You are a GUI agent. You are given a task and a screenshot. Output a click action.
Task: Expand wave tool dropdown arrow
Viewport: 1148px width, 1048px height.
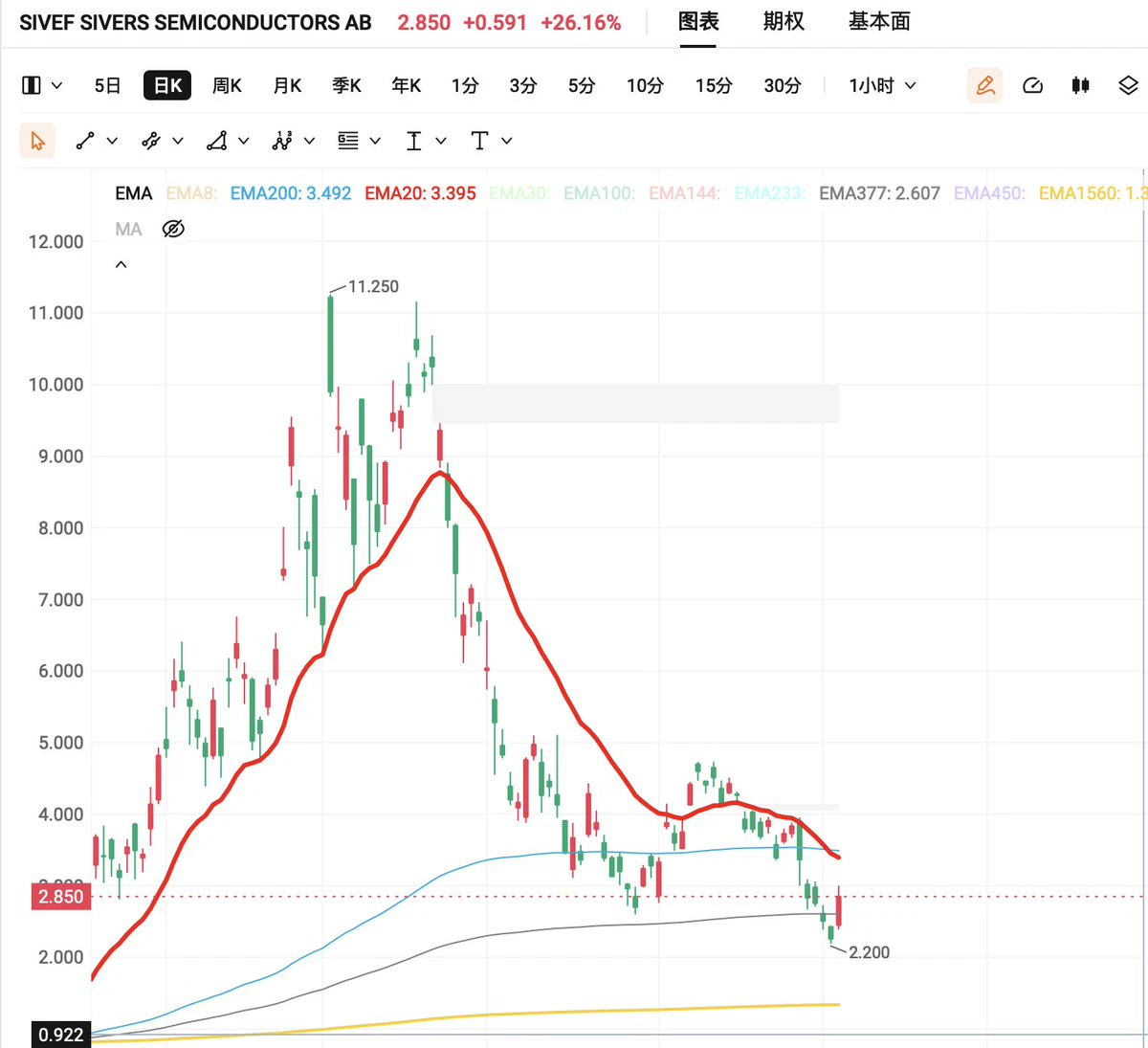309,141
